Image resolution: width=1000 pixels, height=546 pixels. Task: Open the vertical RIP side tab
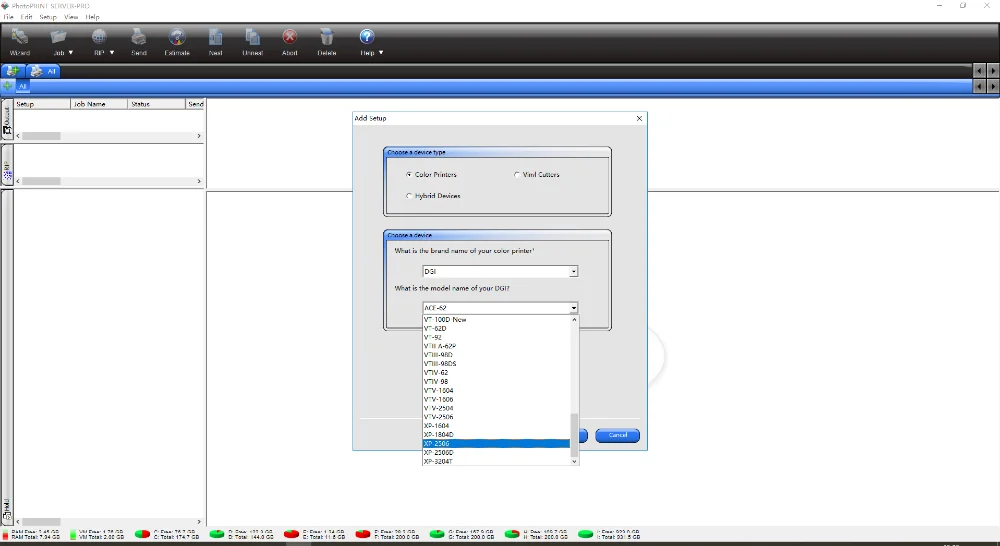tap(7, 165)
